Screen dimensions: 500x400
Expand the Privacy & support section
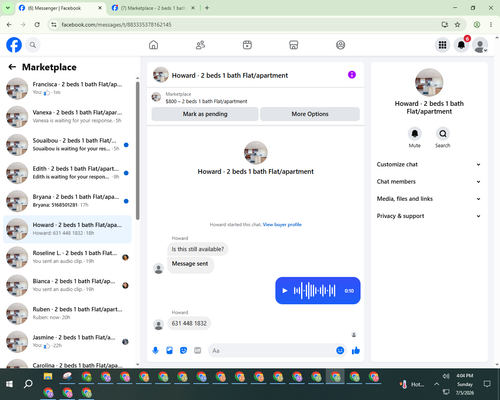[x=429, y=216]
